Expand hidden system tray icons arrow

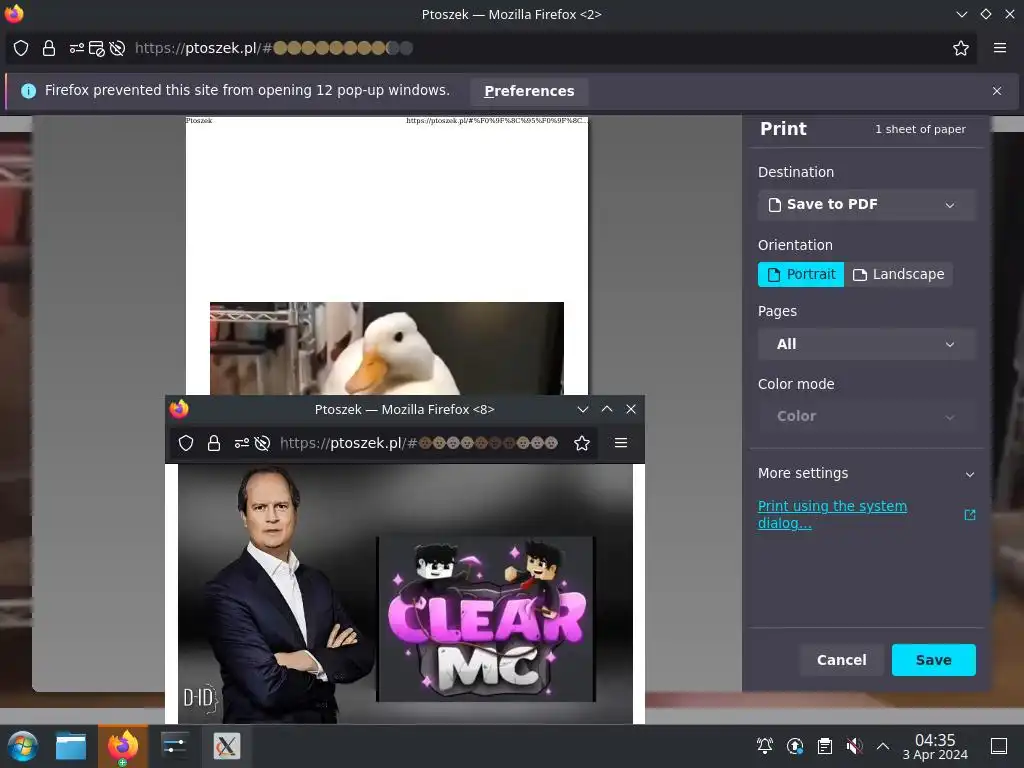[883, 746]
